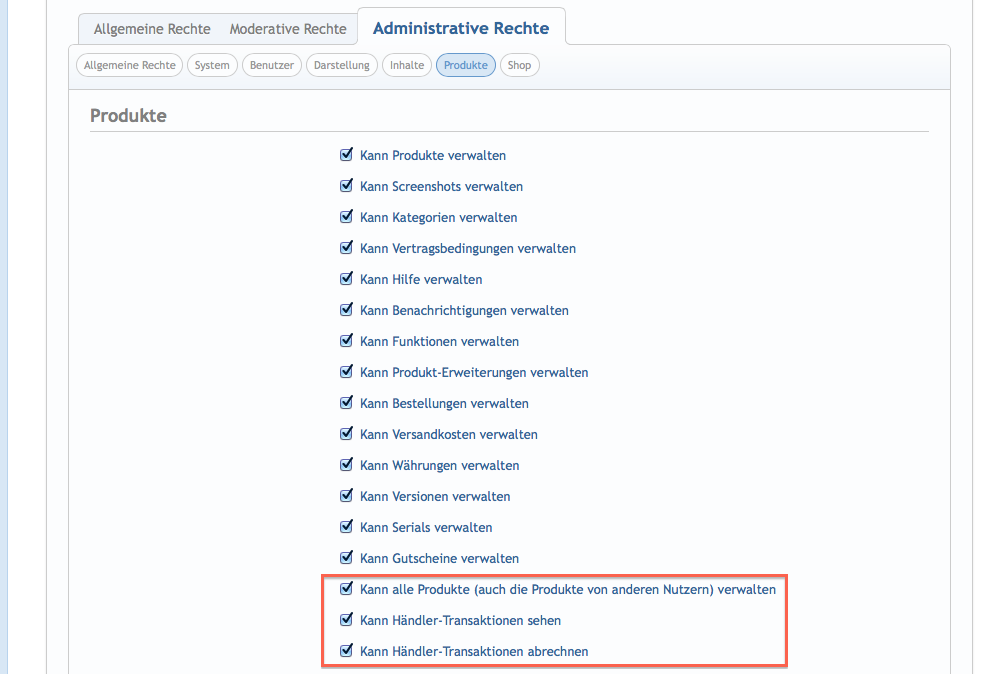Viewport: 988px width, 674px height.
Task: Select the Administrative Rechte tab
Action: [x=460, y=28]
